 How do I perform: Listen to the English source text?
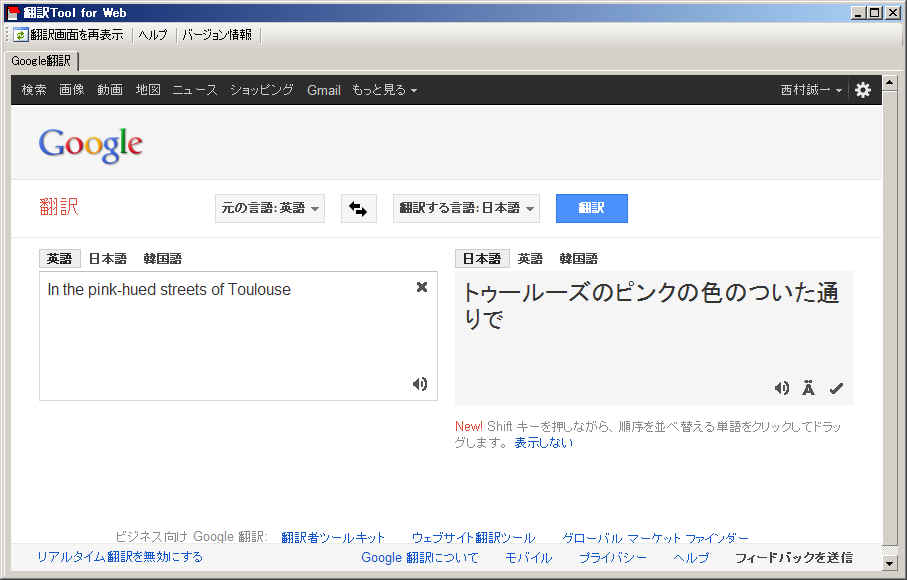[420, 384]
